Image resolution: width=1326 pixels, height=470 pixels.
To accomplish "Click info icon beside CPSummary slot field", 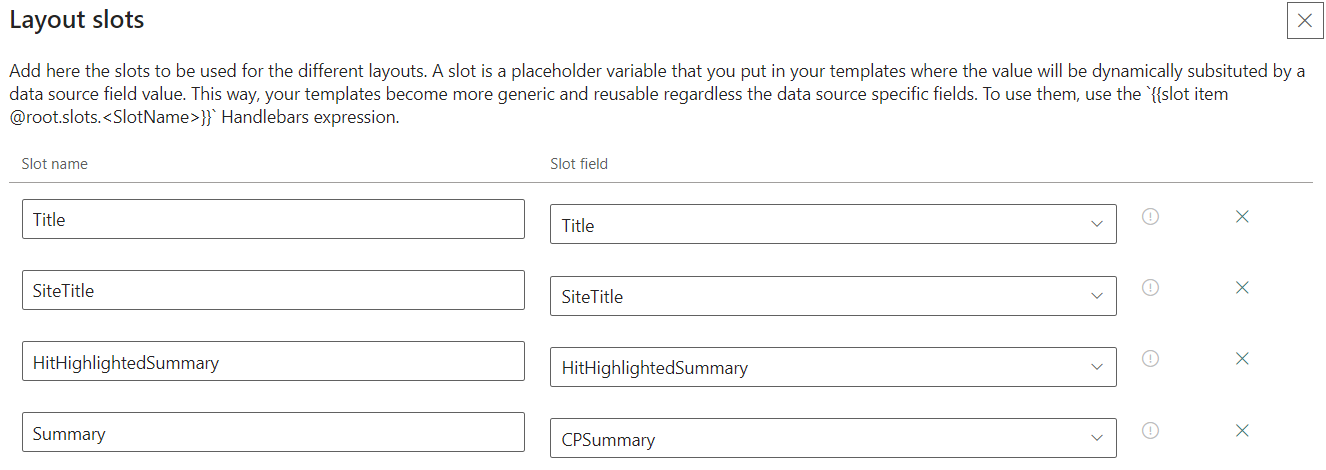I will [1150, 430].
